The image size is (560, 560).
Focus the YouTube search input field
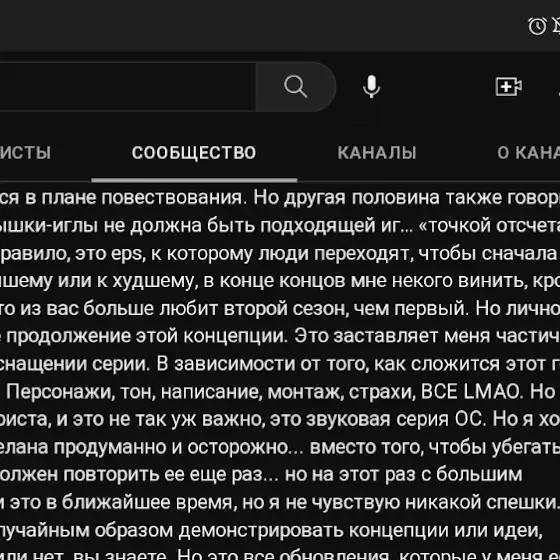coord(128,86)
